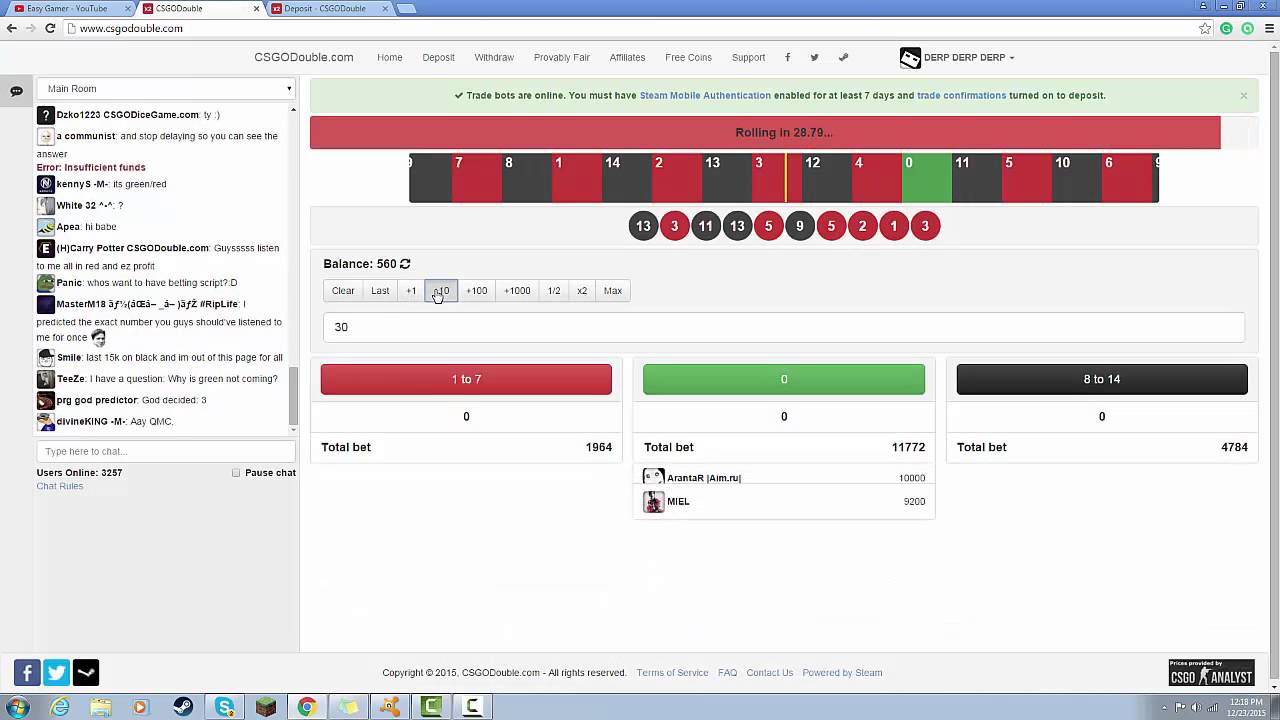
Task: Bet on green 0
Action: pyautogui.click(x=784, y=379)
